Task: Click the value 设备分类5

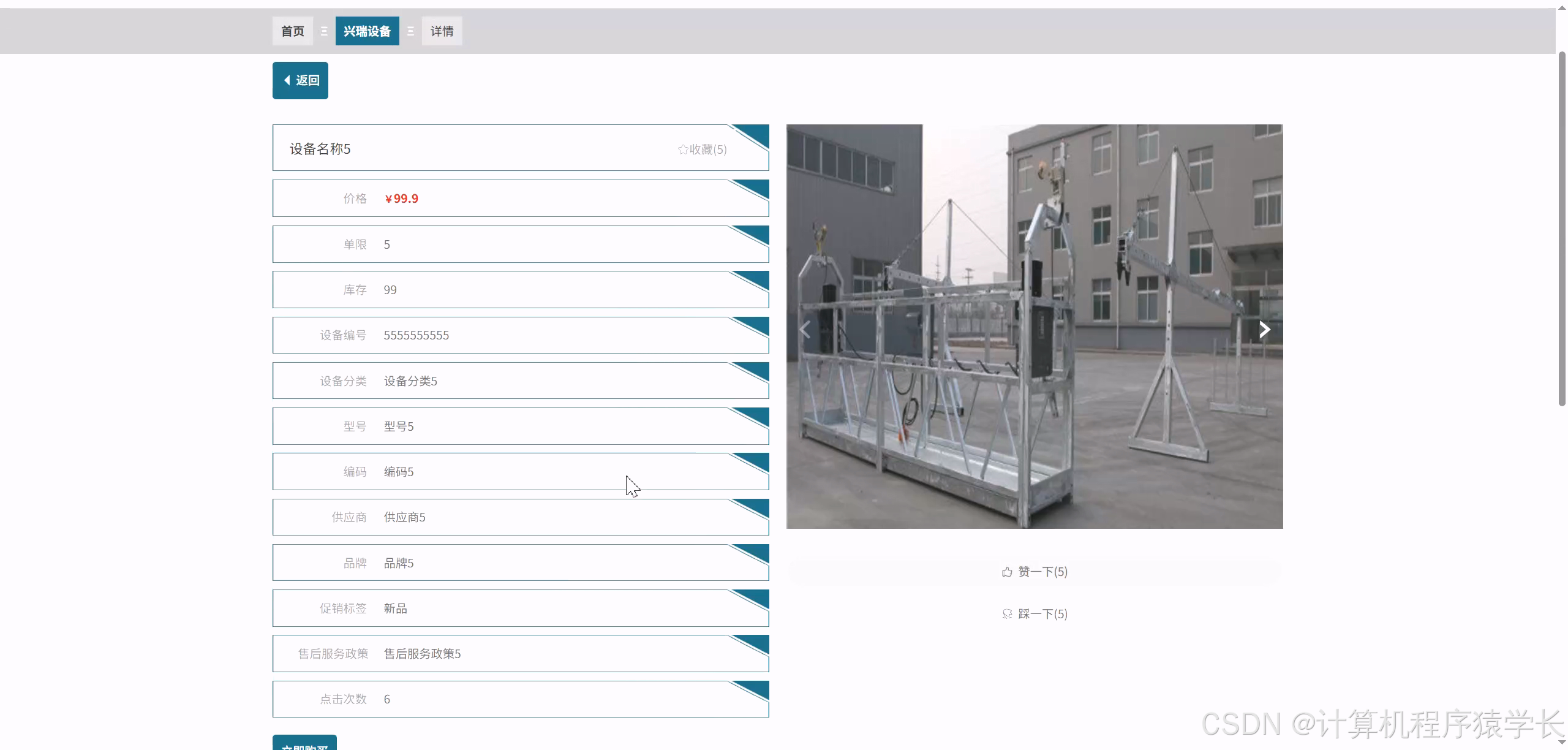Action: point(410,381)
